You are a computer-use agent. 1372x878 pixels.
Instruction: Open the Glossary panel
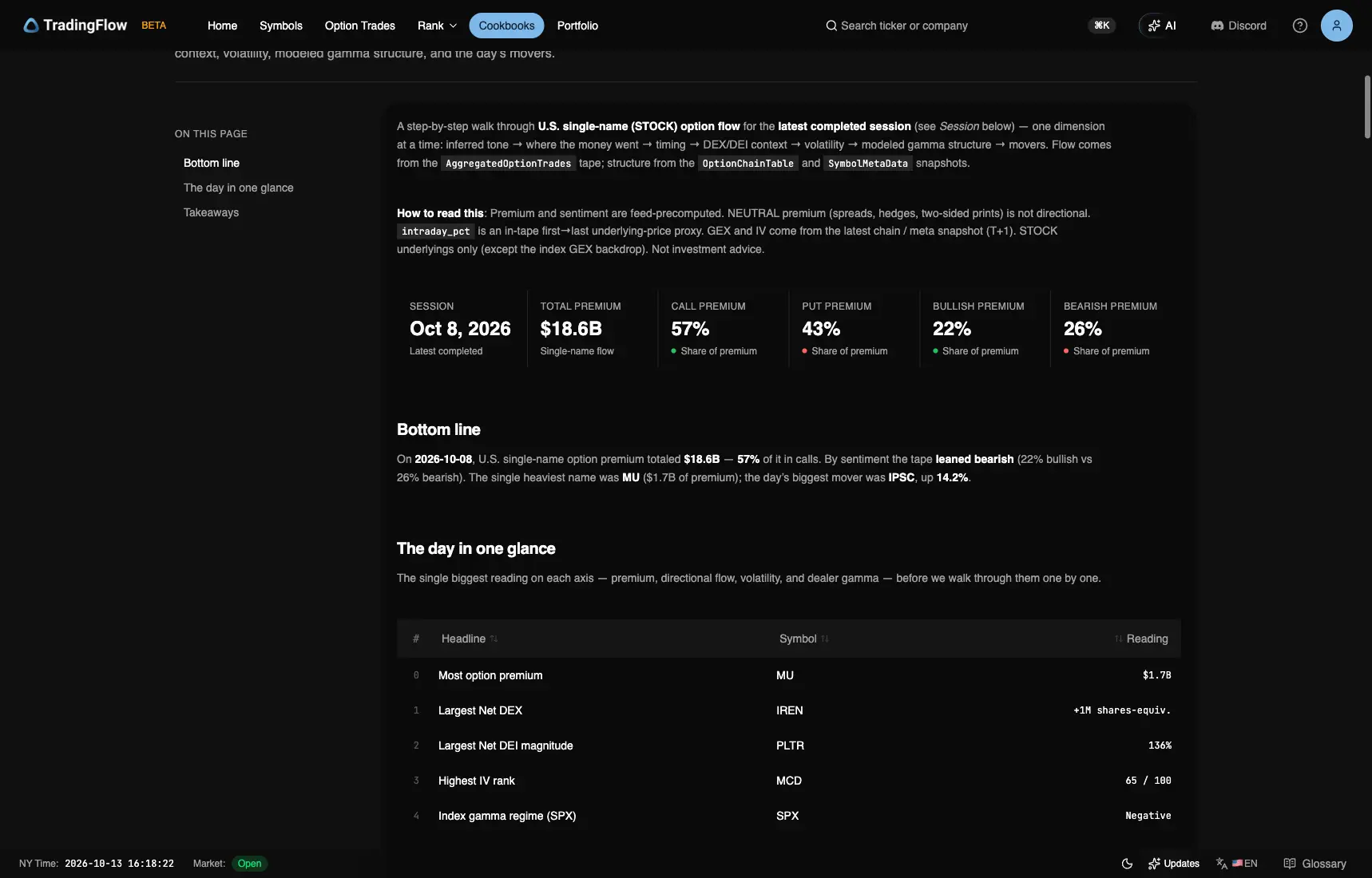click(x=1315, y=864)
